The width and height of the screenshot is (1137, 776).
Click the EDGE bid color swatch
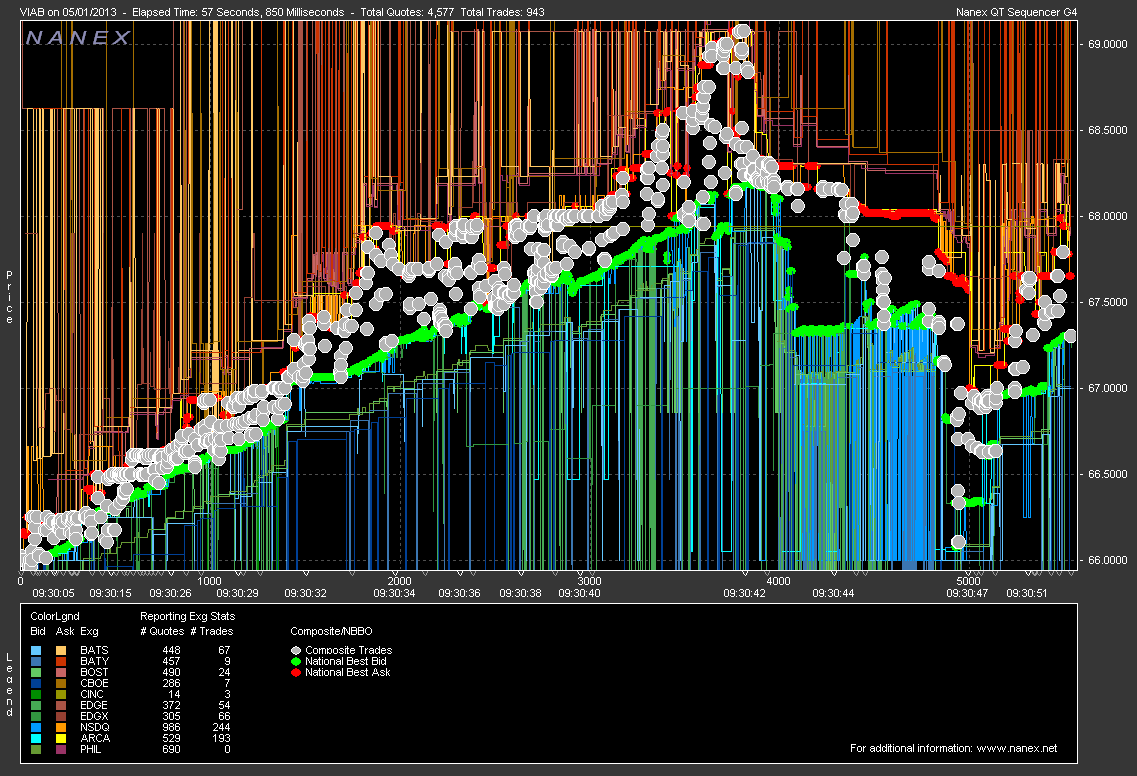(x=36, y=705)
